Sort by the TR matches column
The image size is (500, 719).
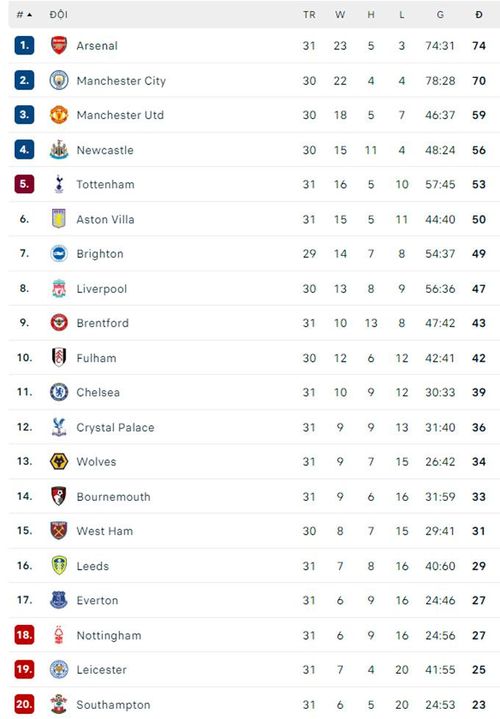tap(309, 15)
